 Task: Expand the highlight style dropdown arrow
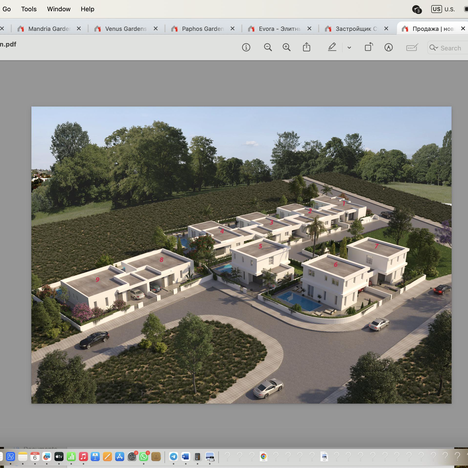pyautogui.click(x=349, y=48)
